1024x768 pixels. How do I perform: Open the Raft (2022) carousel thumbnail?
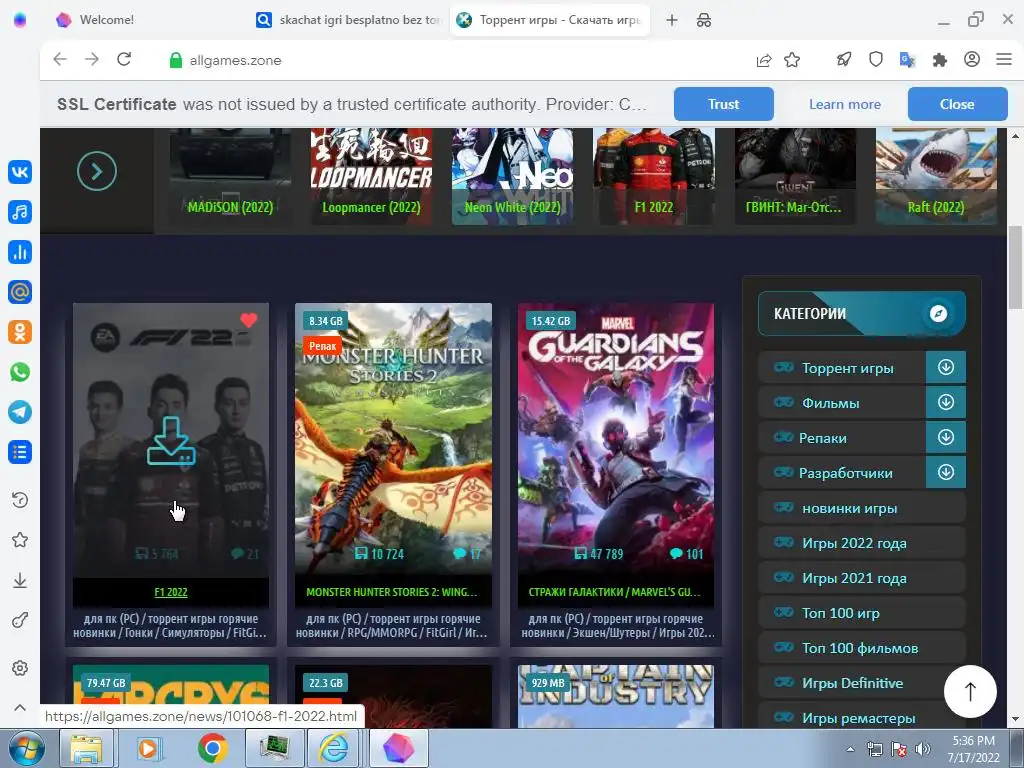[936, 176]
